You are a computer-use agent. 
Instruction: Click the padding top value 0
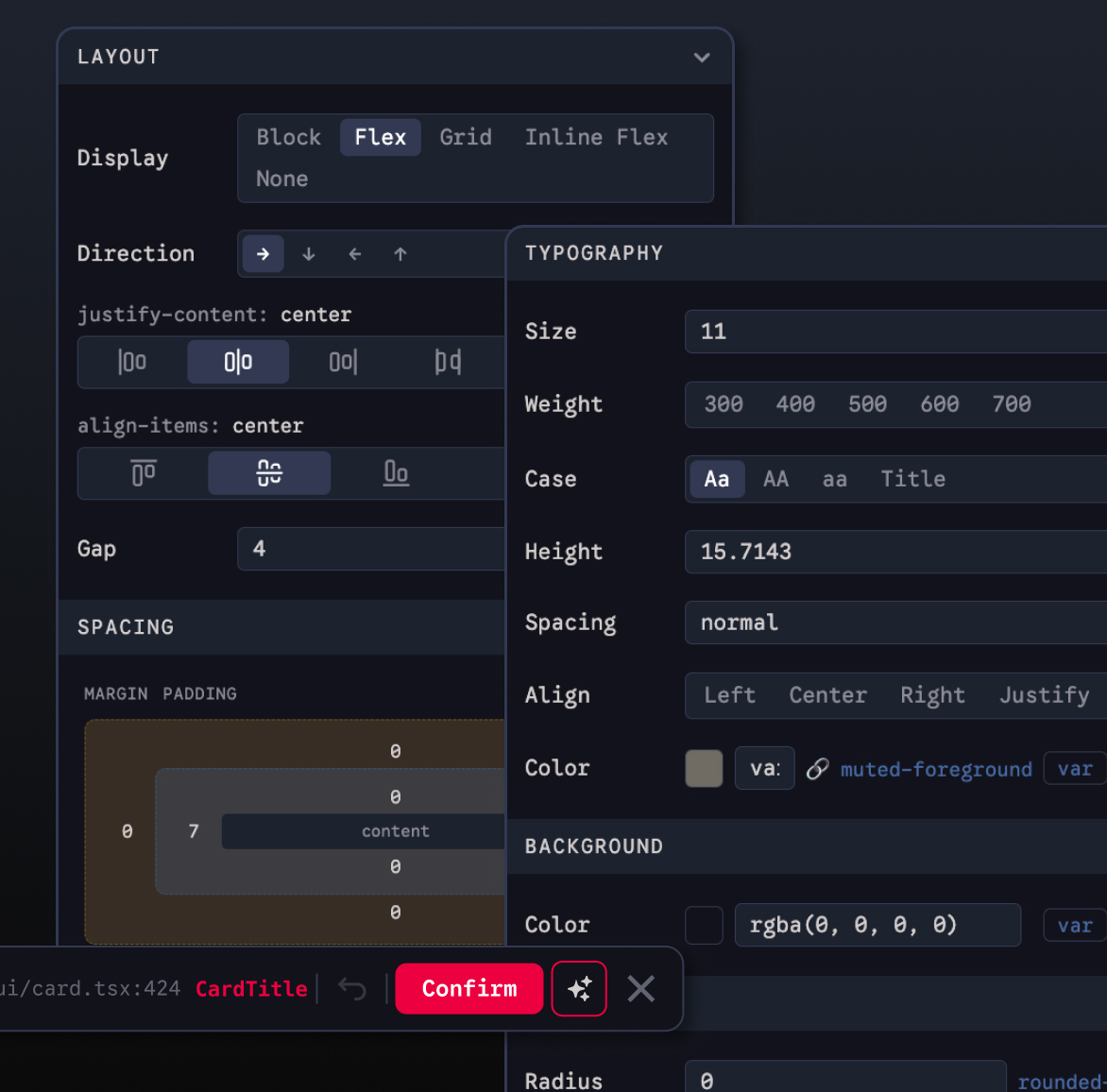coord(396,797)
